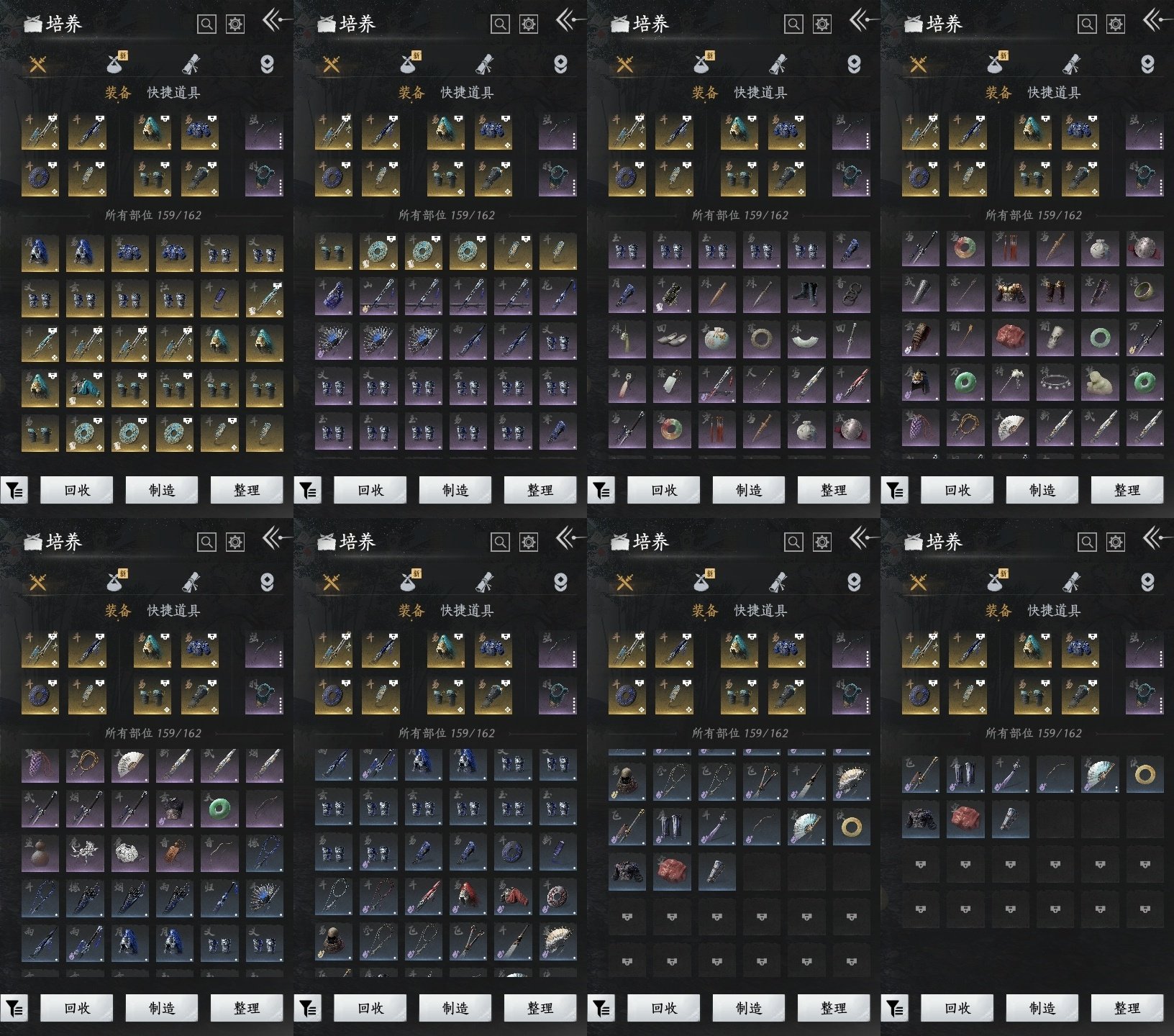The width and height of the screenshot is (1174, 1036).
Task: Open the crossed-swords tab in the red hood panel
Action: [331, 582]
